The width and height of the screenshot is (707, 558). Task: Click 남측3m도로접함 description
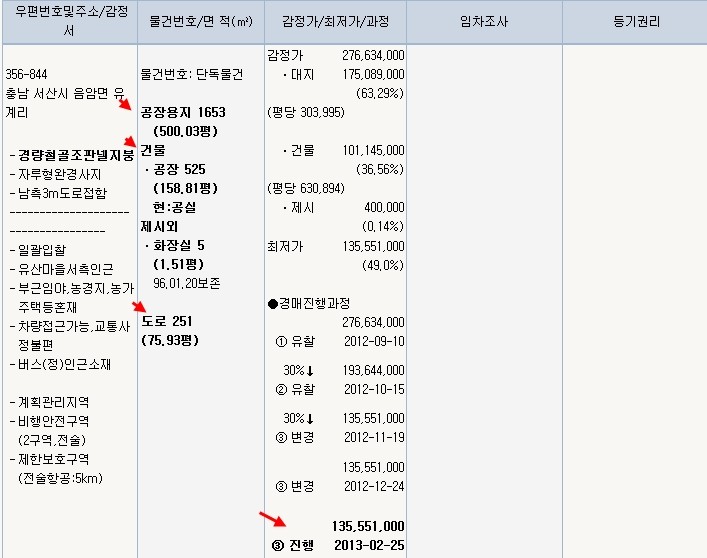click(x=63, y=193)
